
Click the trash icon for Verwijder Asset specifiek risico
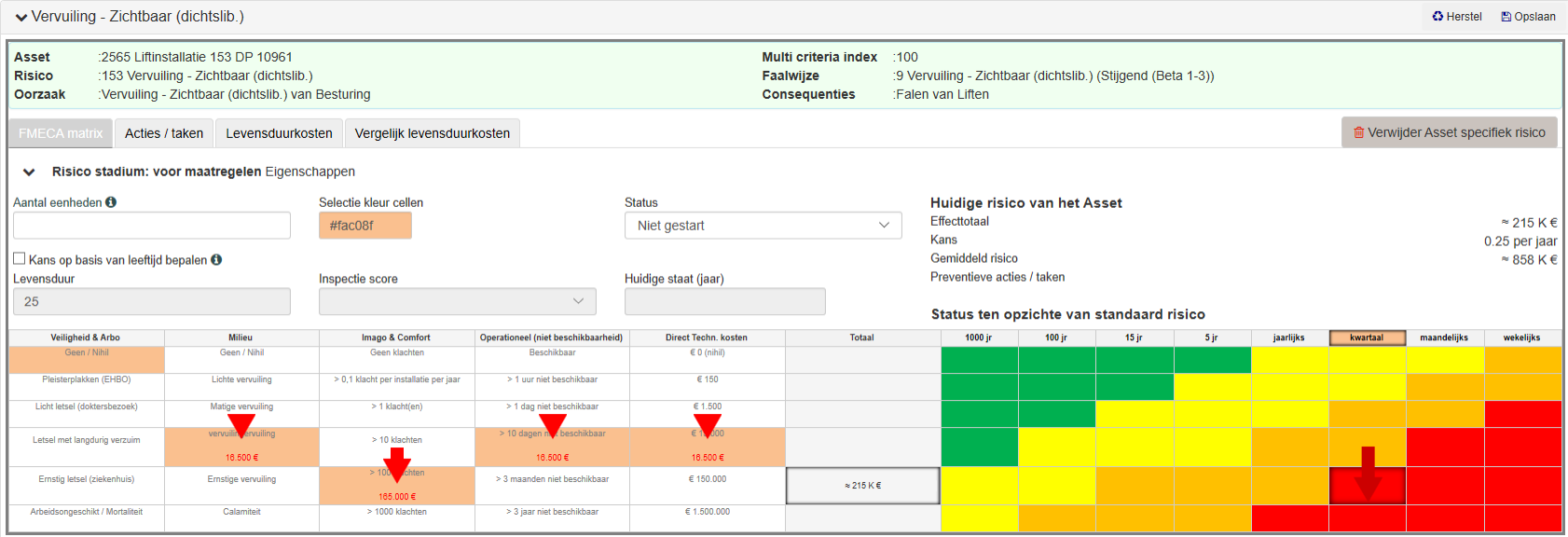pyautogui.click(x=1359, y=132)
